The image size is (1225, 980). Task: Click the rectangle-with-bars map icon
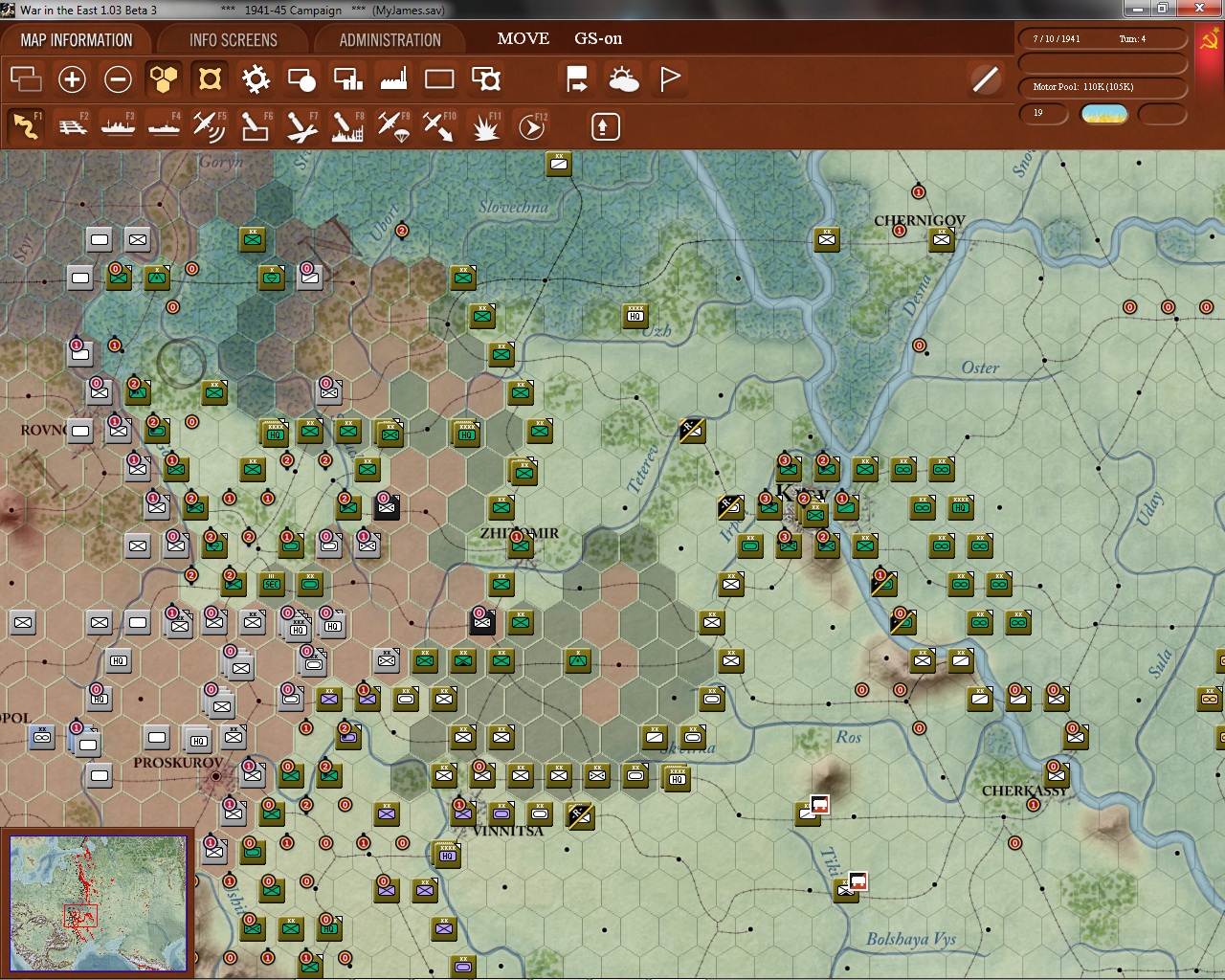click(347, 79)
